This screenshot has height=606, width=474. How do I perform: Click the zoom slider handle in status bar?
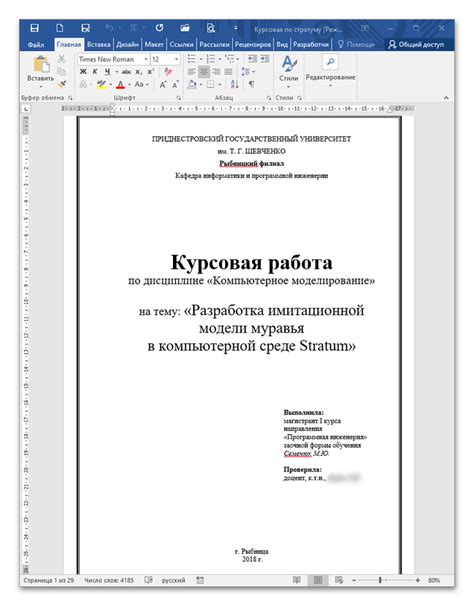click(x=380, y=580)
